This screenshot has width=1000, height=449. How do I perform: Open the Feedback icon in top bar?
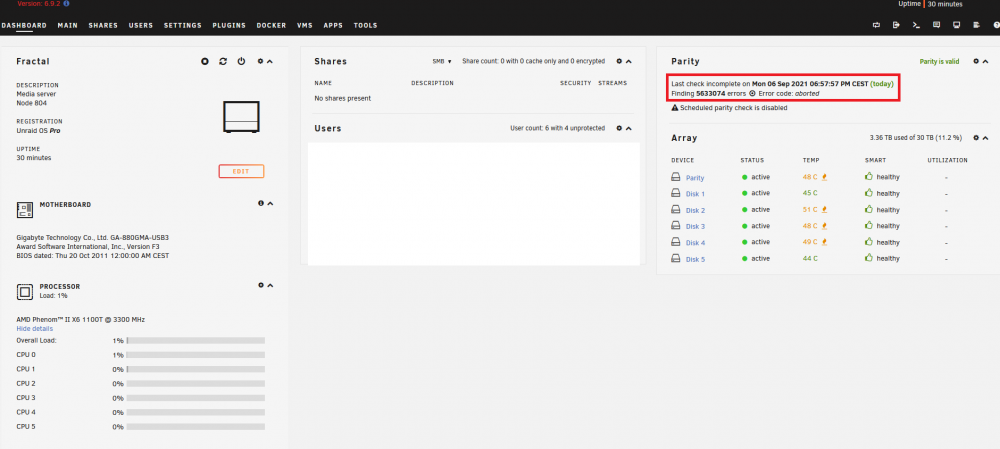(936, 26)
